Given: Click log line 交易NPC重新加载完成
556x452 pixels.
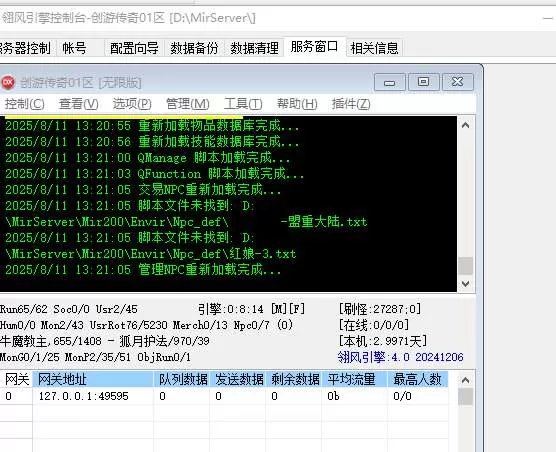Looking at the screenshot, I should [143, 190].
